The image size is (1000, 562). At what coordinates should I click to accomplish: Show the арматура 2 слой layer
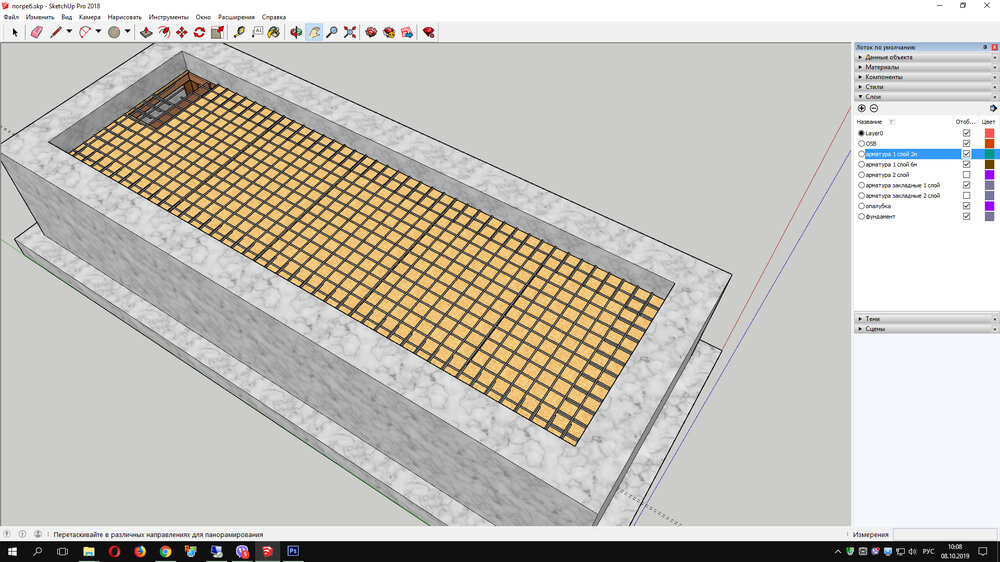point(966,175)
